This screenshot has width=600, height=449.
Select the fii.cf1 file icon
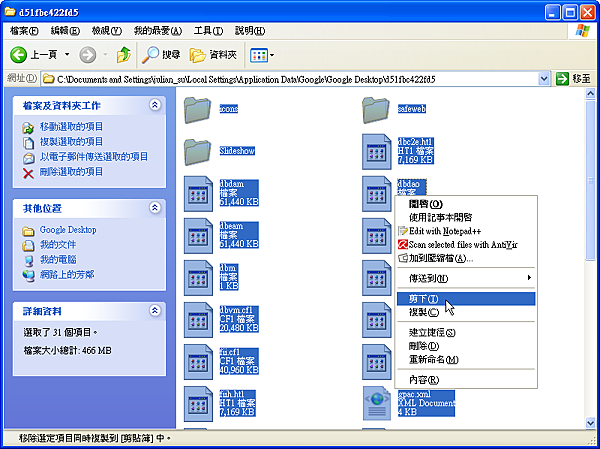(x=198, y=362)
